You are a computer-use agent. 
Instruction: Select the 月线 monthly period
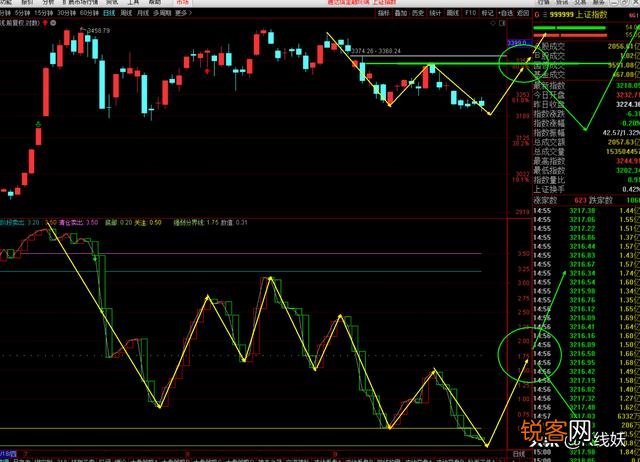[x=142, y=13]
